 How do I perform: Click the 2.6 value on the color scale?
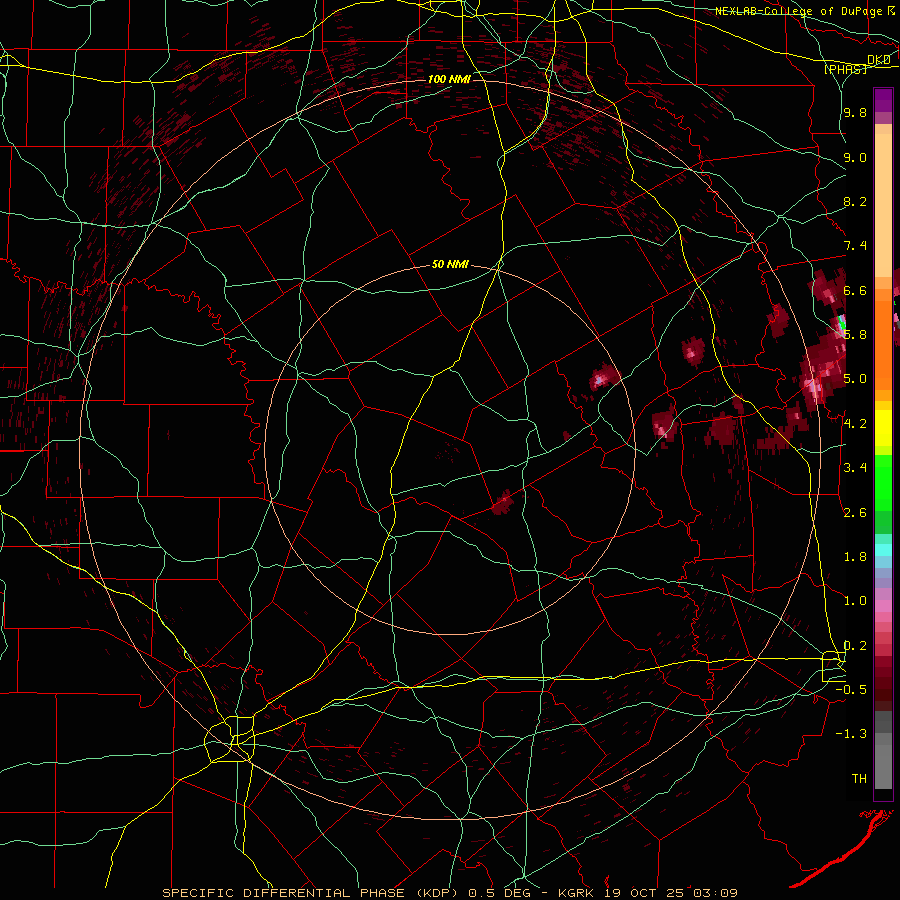[855, 513]
